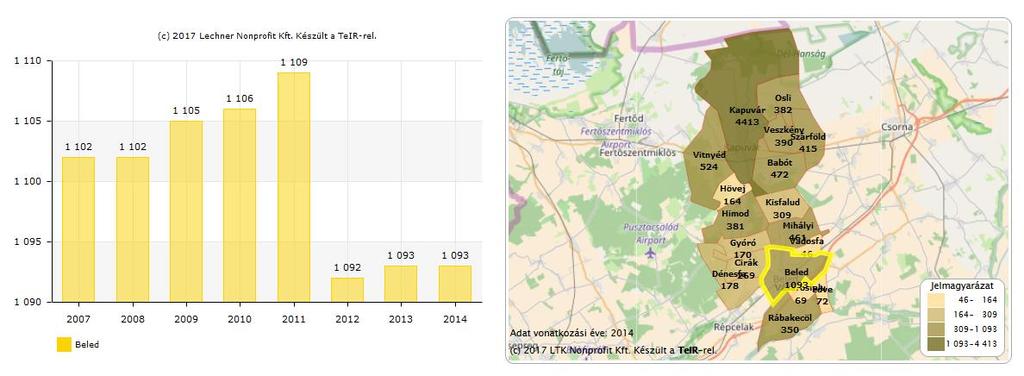The image size is (1024, 376).
Task: Click the Kisfalud 309 map region
Action: pos(782,208)
